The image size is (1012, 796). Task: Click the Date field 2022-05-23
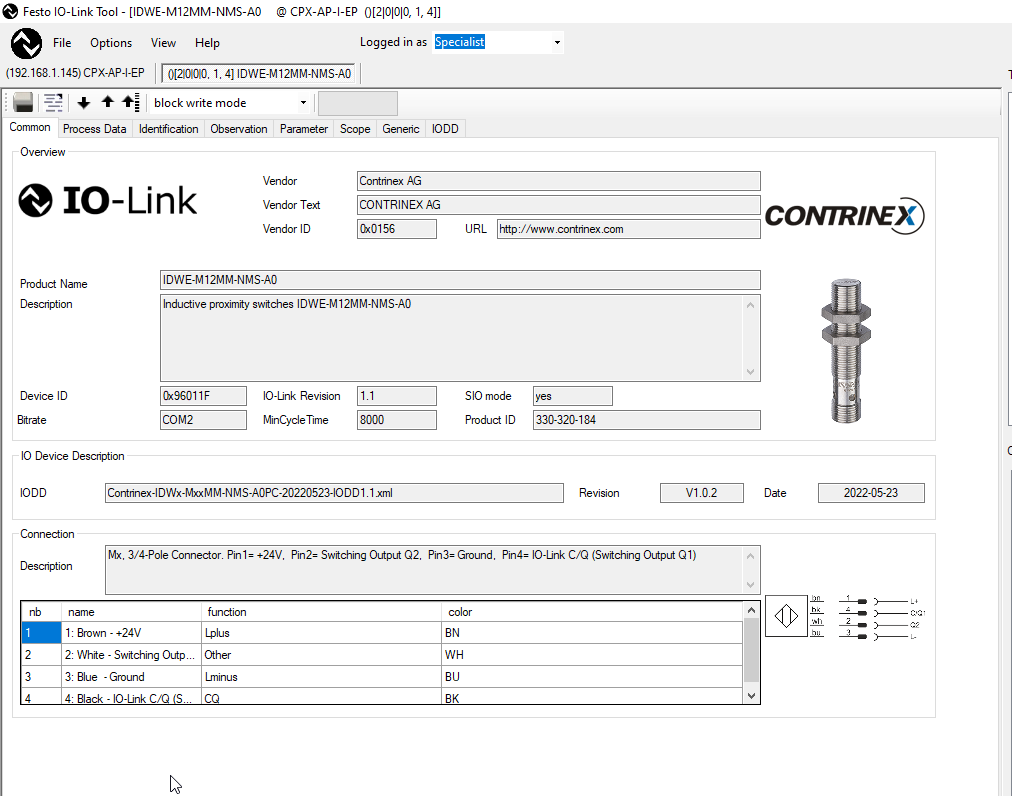click(871, 493)
